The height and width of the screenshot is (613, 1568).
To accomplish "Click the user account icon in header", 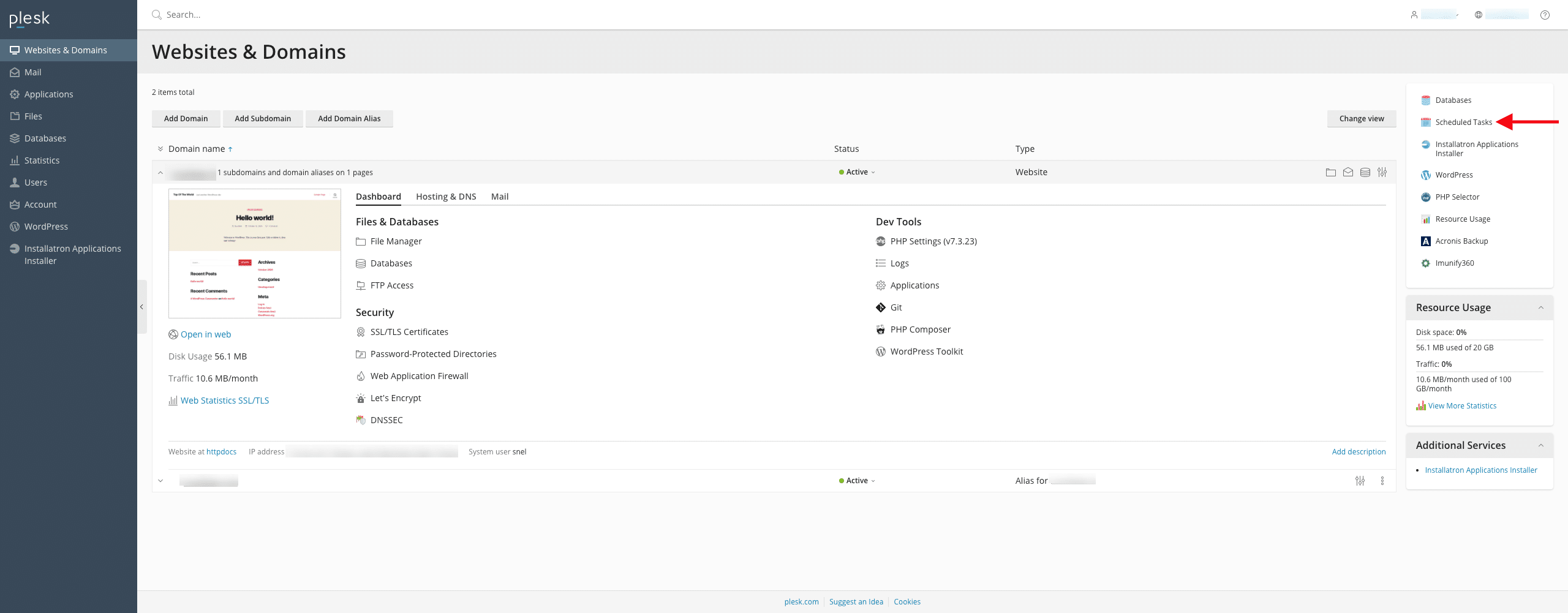I will [1414, 15].
